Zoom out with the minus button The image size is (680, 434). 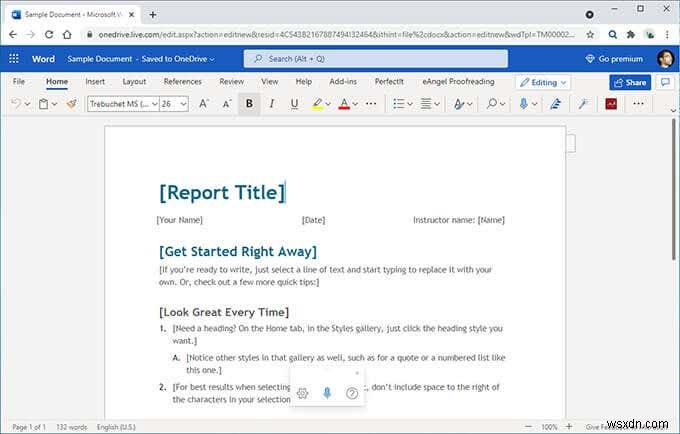point(528,427)
